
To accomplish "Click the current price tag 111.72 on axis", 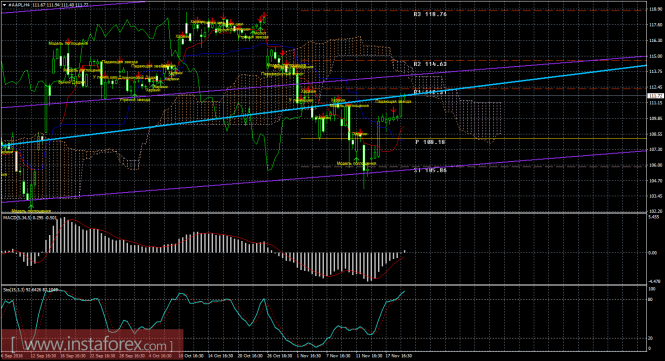I will click(x=656, y=96).
